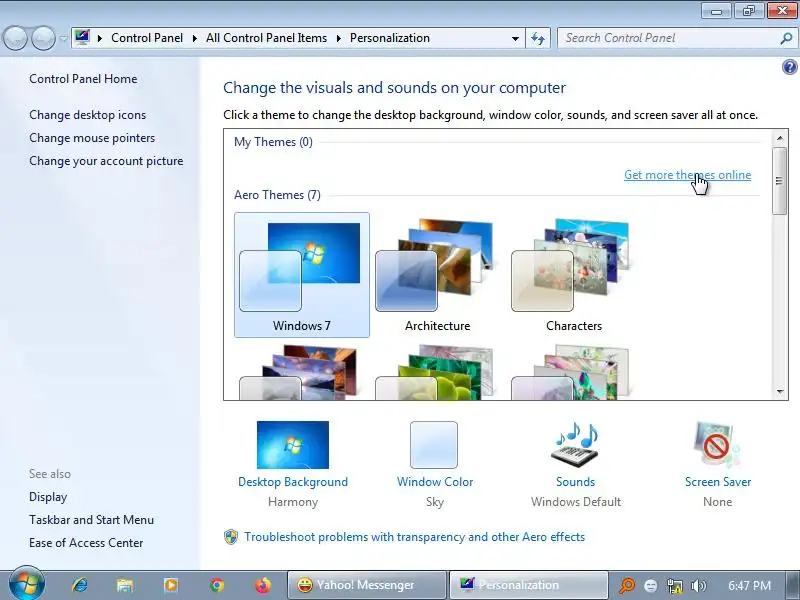Click the theme list scrollbar thumb
The image size is (800, 600).
click(x=780, y=181)
